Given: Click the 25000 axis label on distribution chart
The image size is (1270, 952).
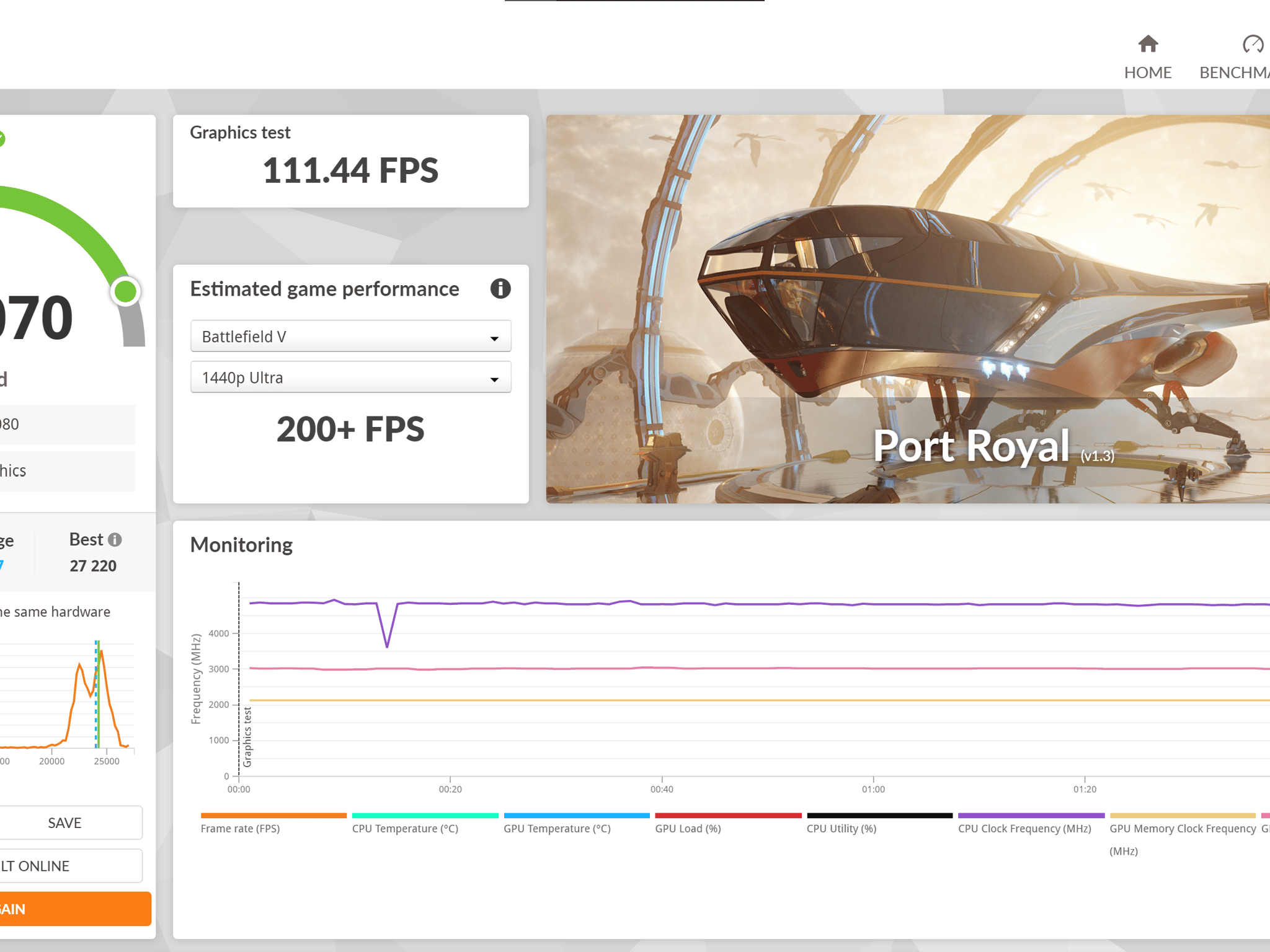Looking at the screenshot, I should tap(107, 761).
